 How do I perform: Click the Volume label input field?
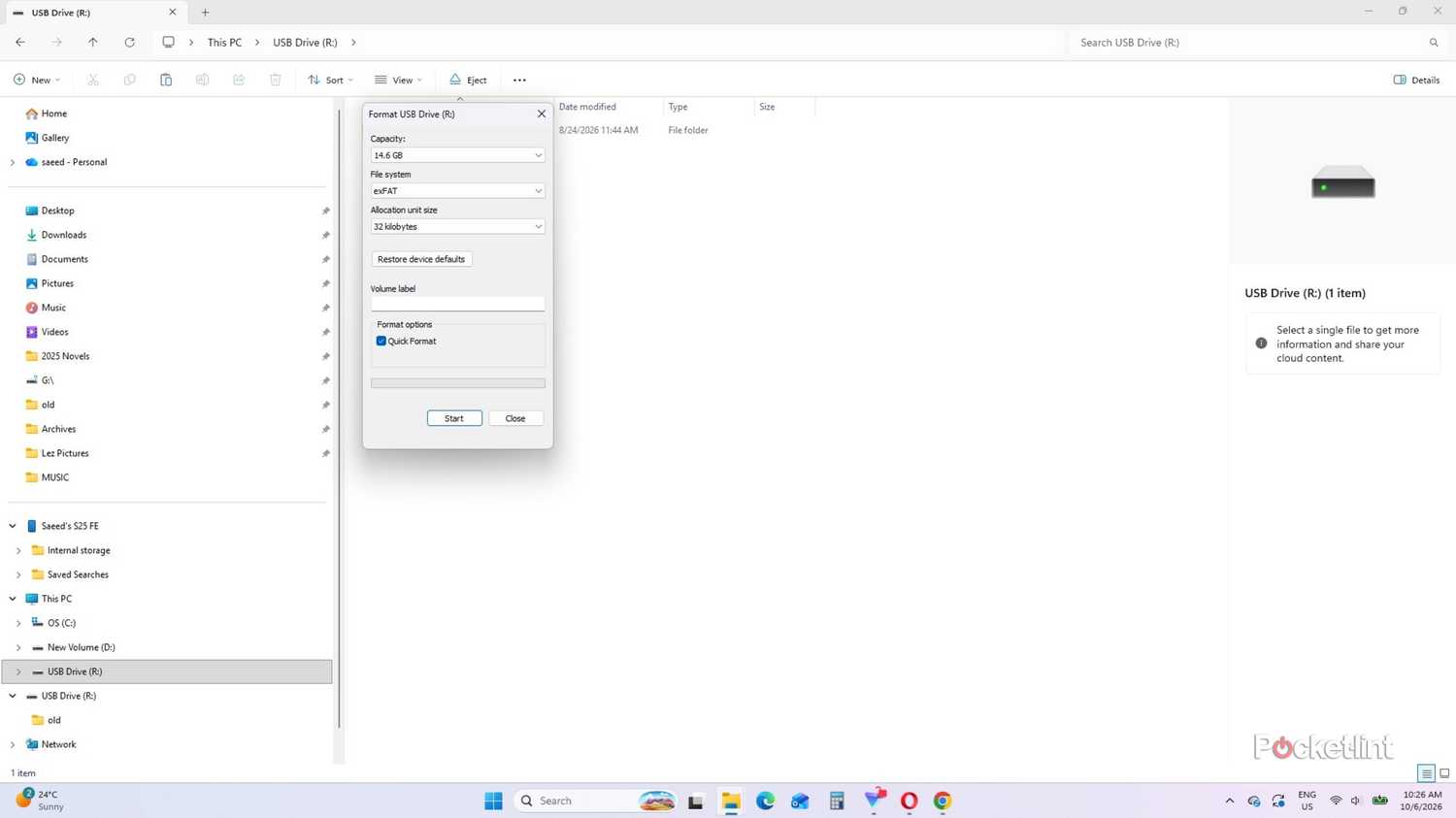click(x=457, y=304)
